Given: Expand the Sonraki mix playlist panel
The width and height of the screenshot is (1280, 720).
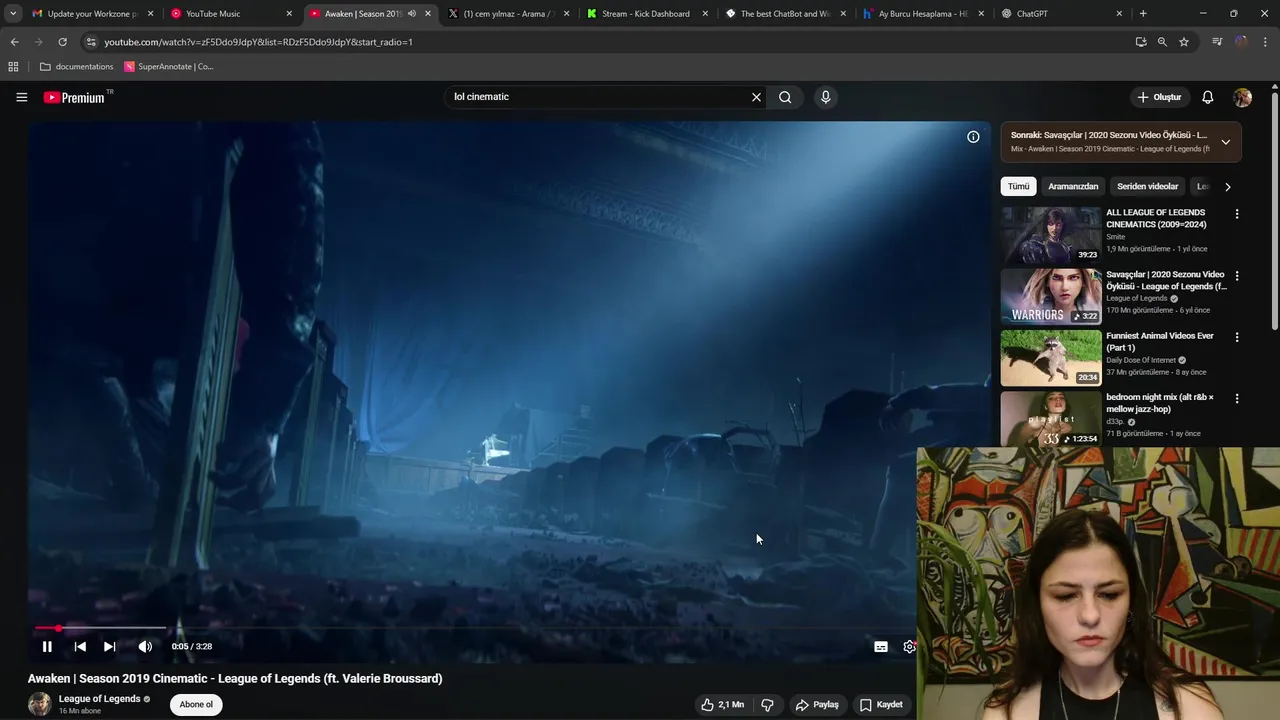Looking at the screenshot, I should coord(1225,142).
